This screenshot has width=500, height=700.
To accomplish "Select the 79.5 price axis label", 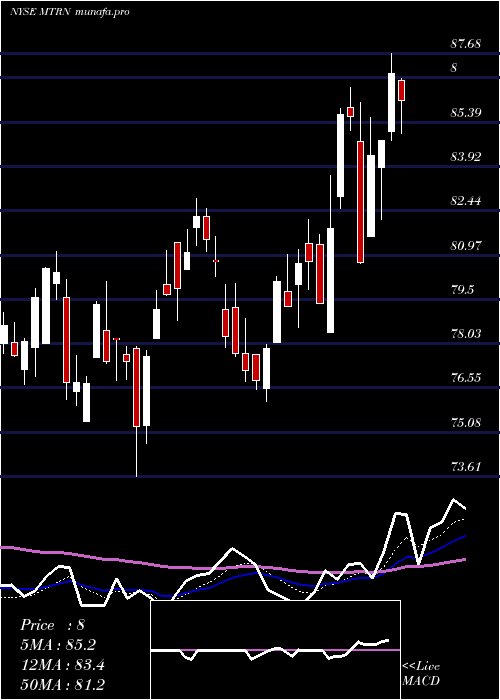I will pyautogui.click(x=462, y=289).
